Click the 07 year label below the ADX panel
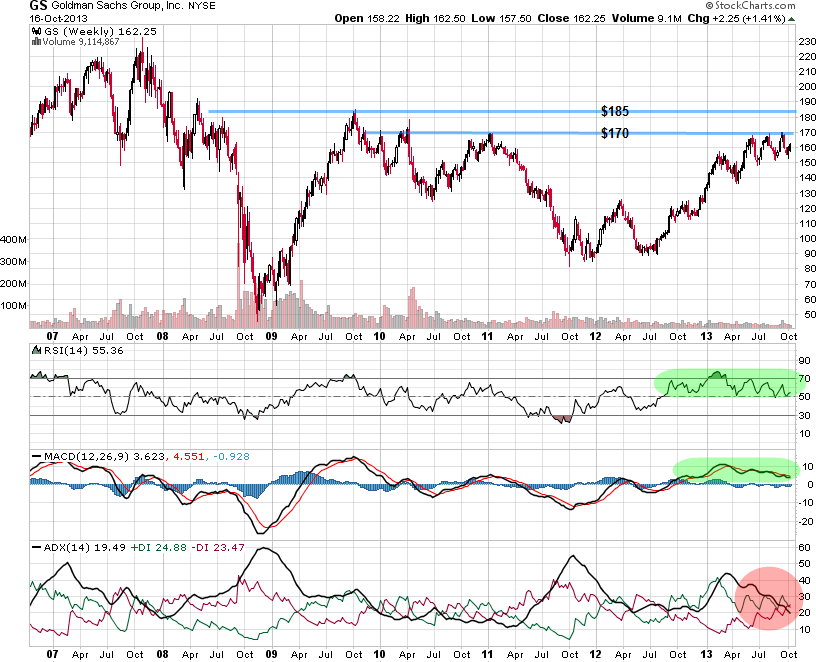Image resolution: width=816 pixels, height=662 pixels. [53, 654]
